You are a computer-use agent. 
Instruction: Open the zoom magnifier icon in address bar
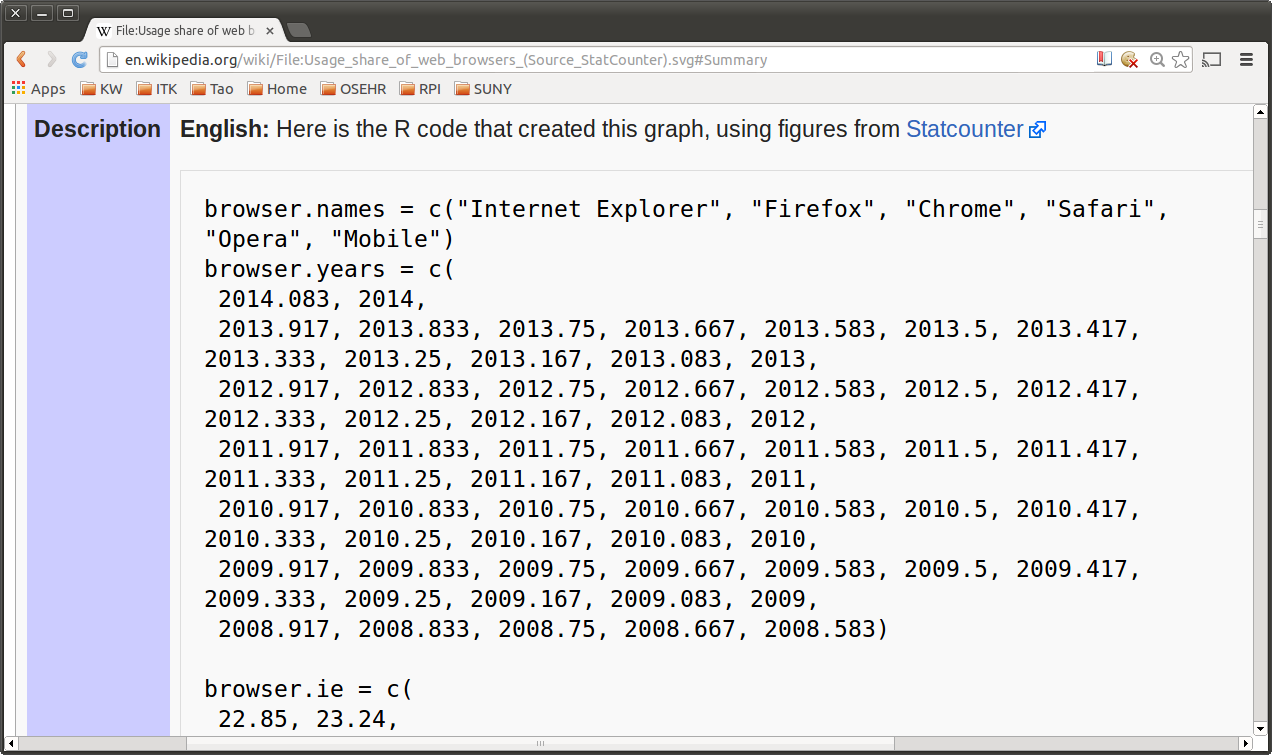(1157, 60)
